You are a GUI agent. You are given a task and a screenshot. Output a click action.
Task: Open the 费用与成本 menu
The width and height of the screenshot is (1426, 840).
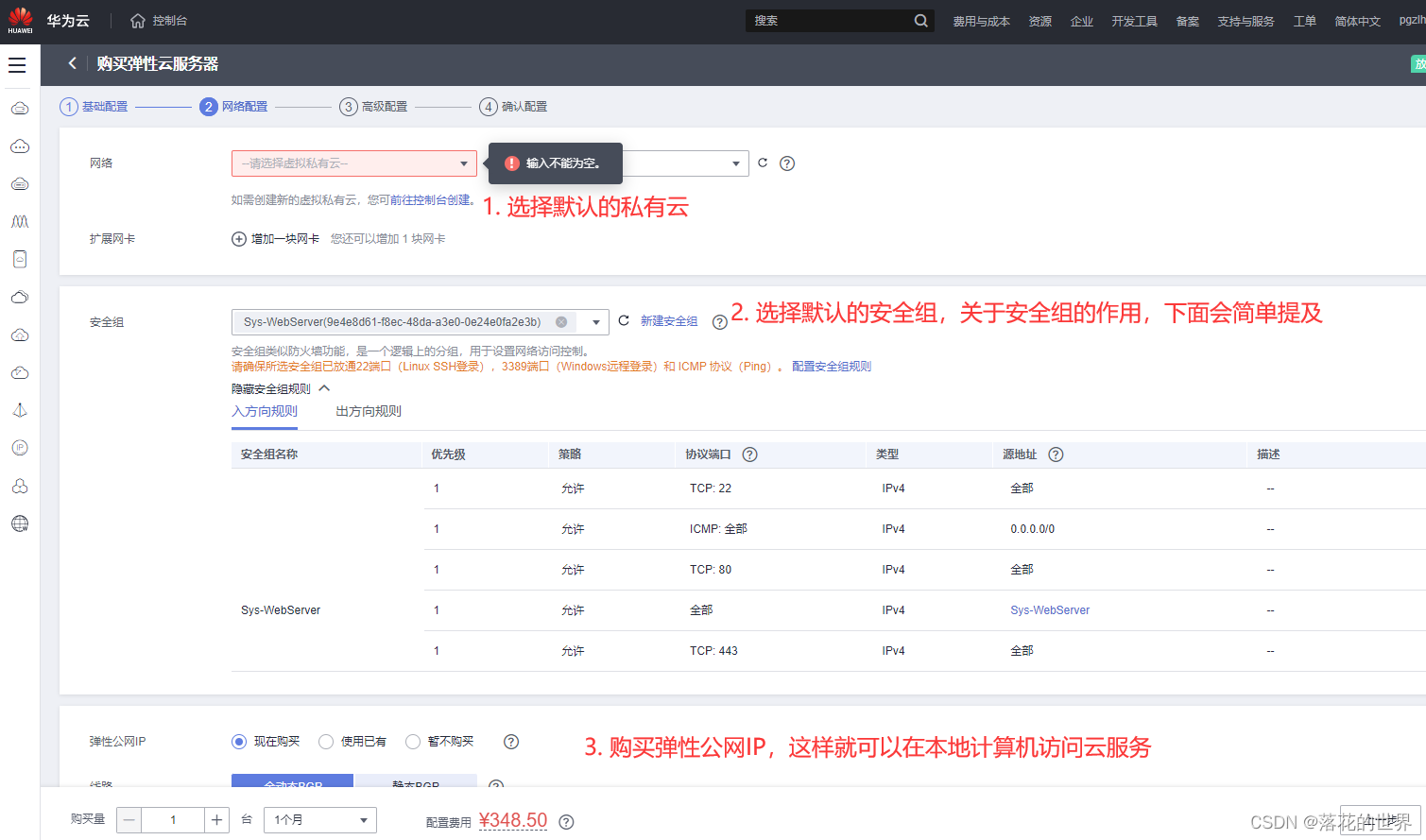[981, 21]
